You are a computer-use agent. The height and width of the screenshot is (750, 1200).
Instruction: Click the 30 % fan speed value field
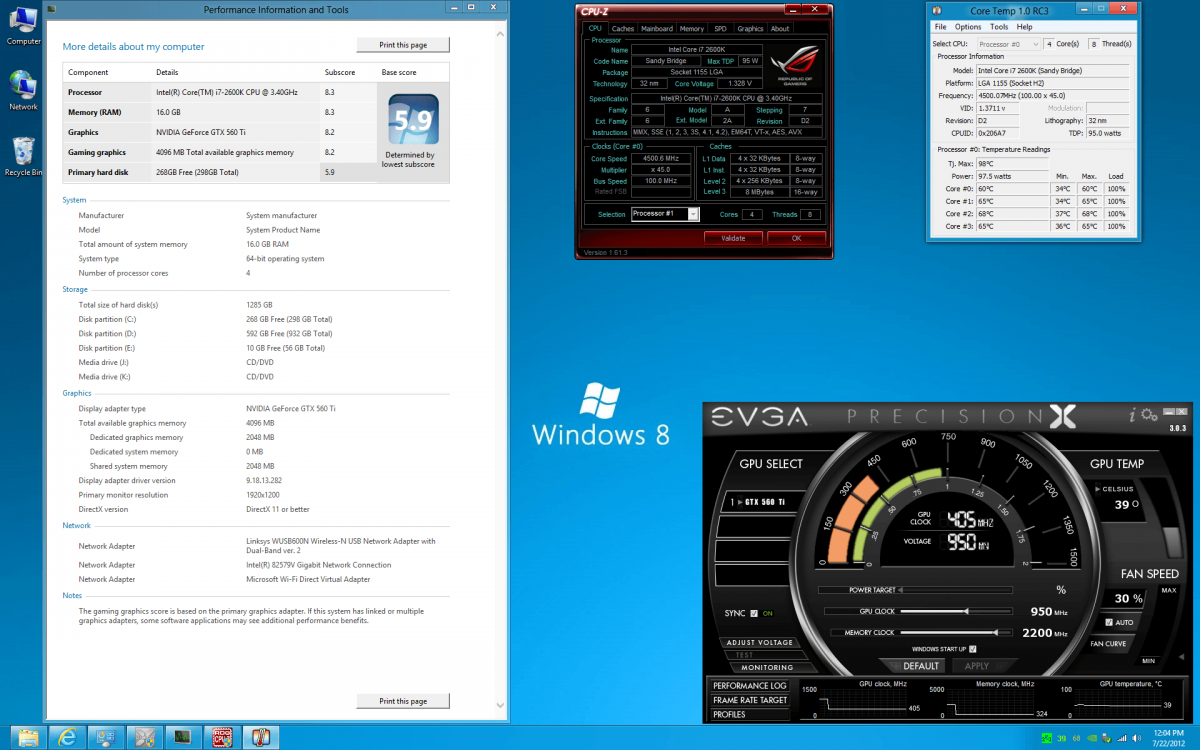point(1124,599)
